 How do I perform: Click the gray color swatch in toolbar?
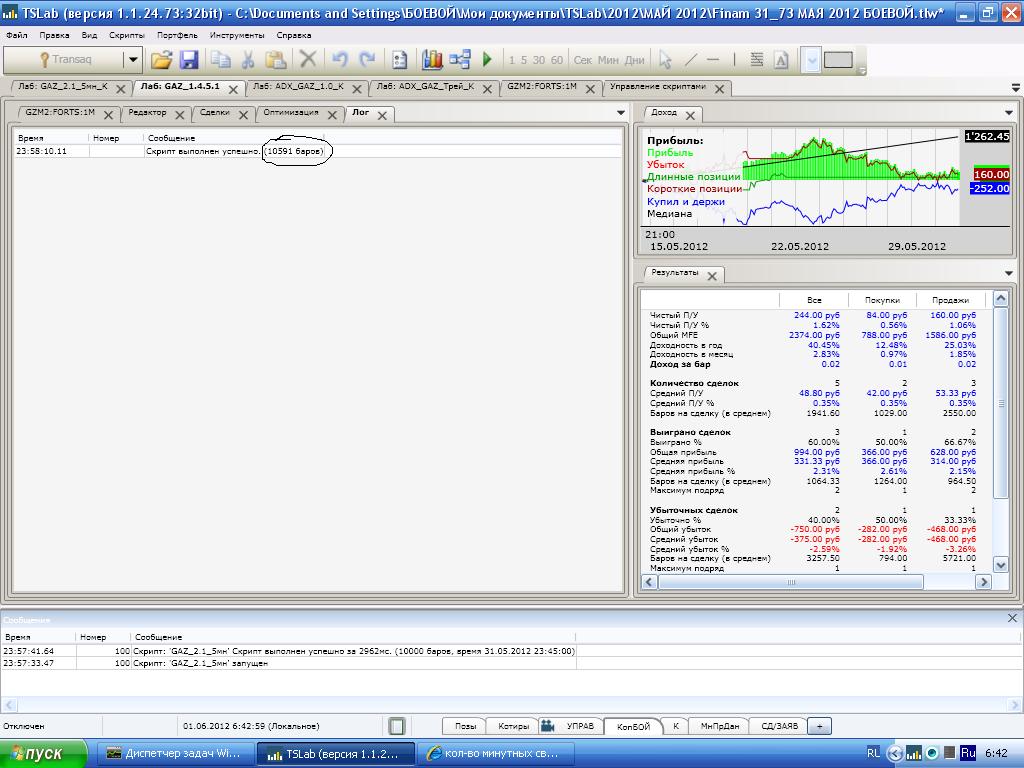[x=838, y=60]
